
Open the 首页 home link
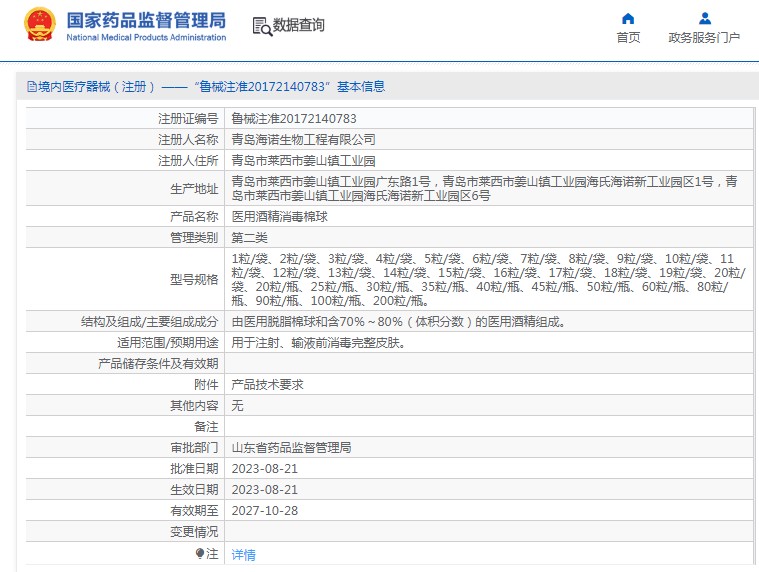[x=628, y=38]
